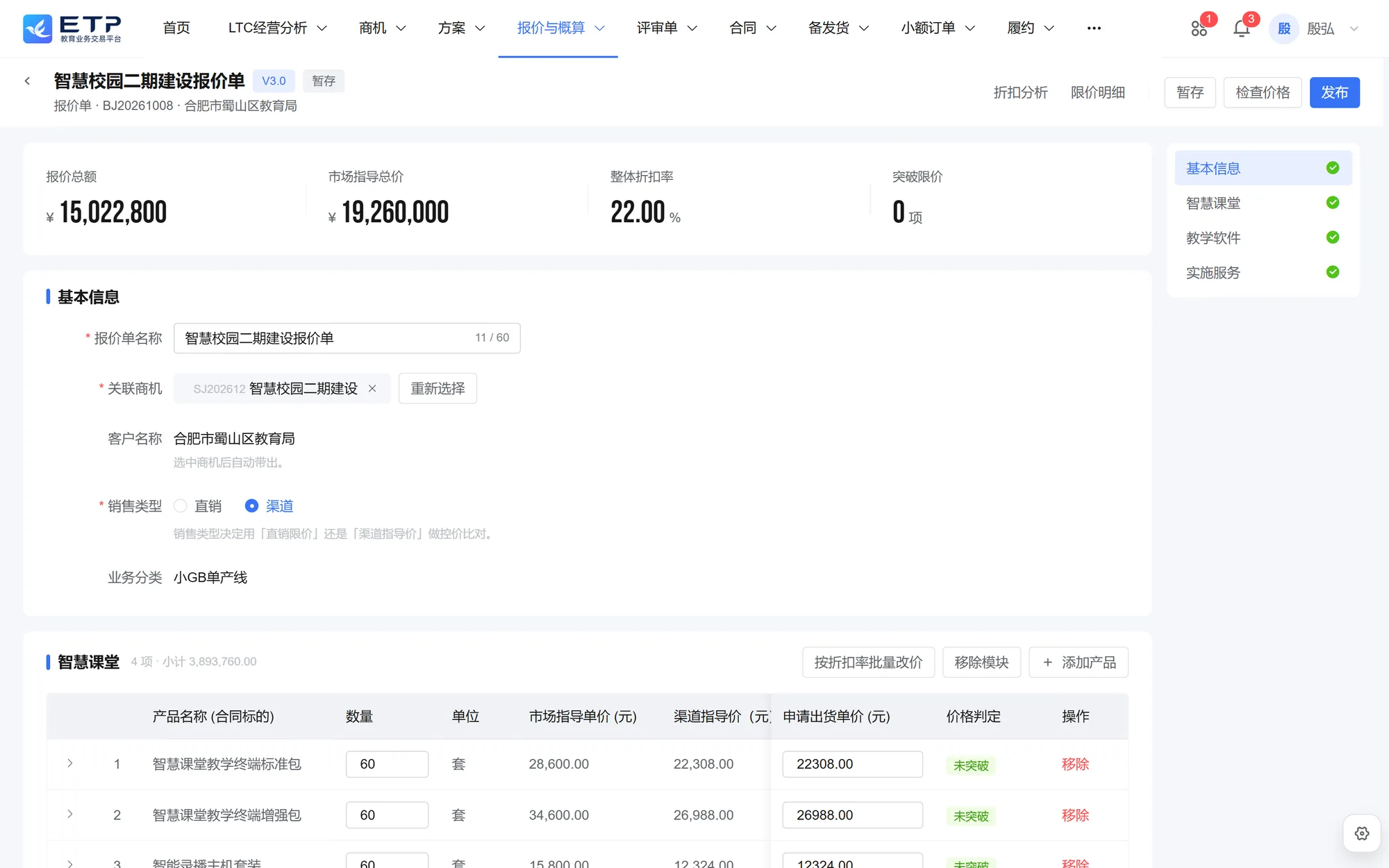Expand row 1 智慧课堂教学终端标准包
This screenshot has width=1389, height=868.
point(70,763)
